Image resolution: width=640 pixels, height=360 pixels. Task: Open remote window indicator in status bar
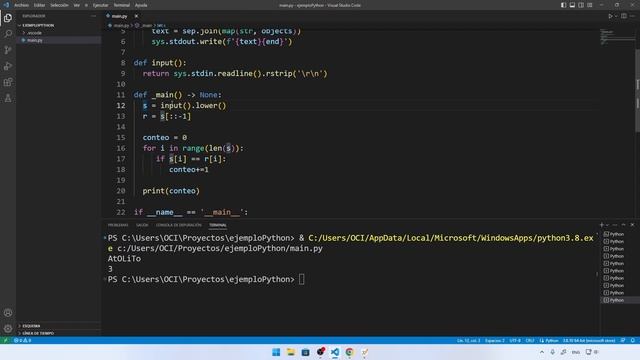click(x=5, y=340)
